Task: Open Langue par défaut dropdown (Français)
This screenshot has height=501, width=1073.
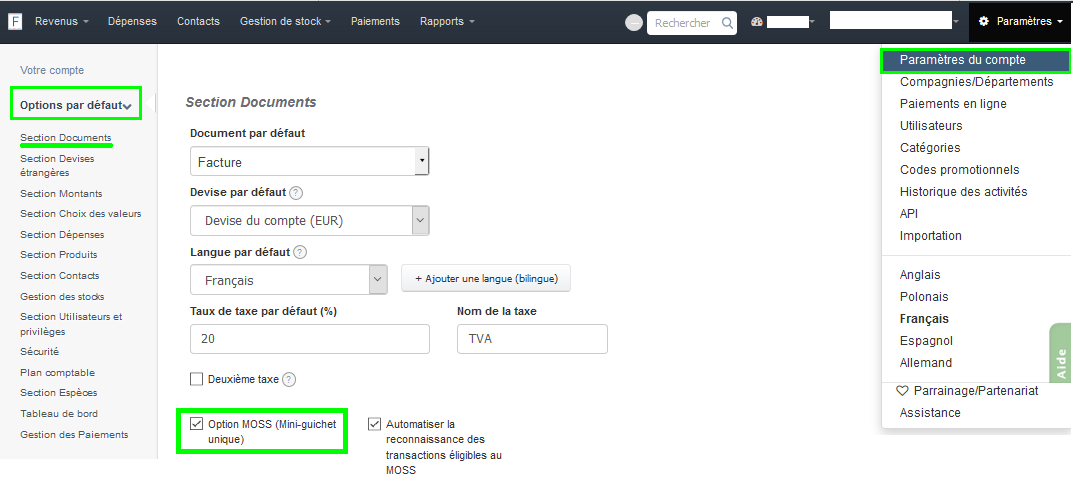Action: (x=289, y=280)
